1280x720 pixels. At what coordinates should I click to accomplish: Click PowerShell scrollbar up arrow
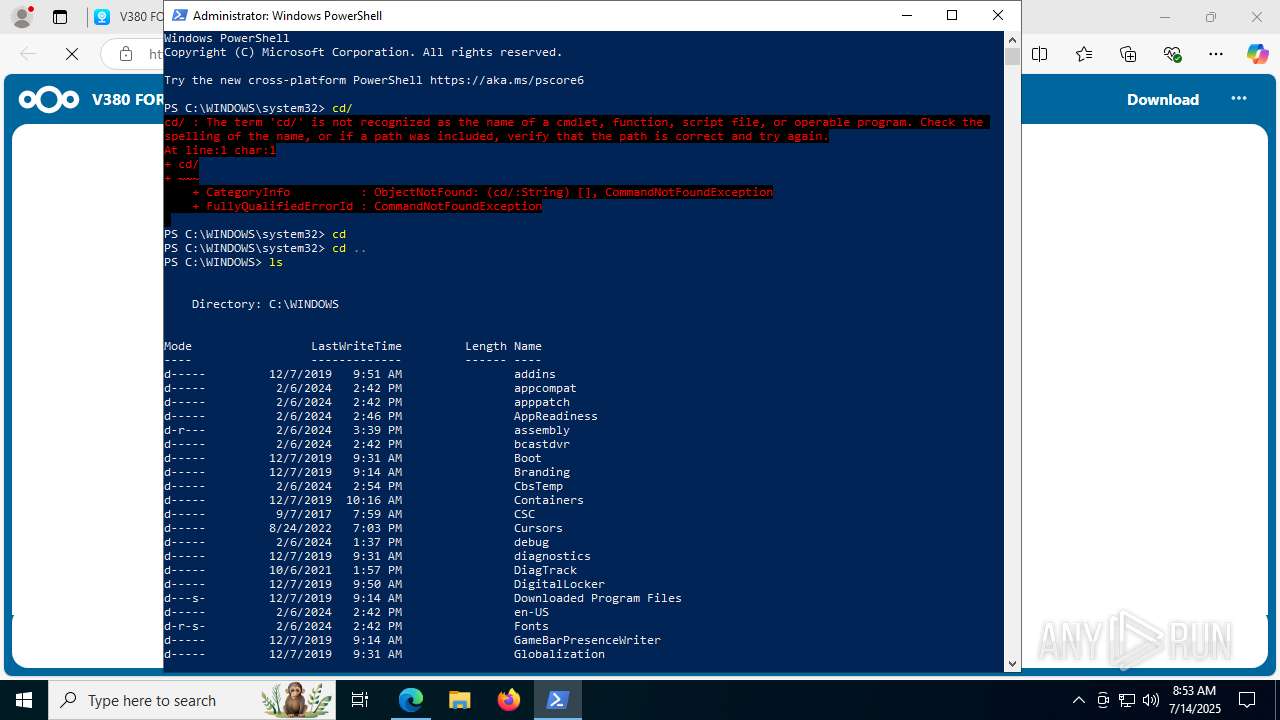(1012, 39)
